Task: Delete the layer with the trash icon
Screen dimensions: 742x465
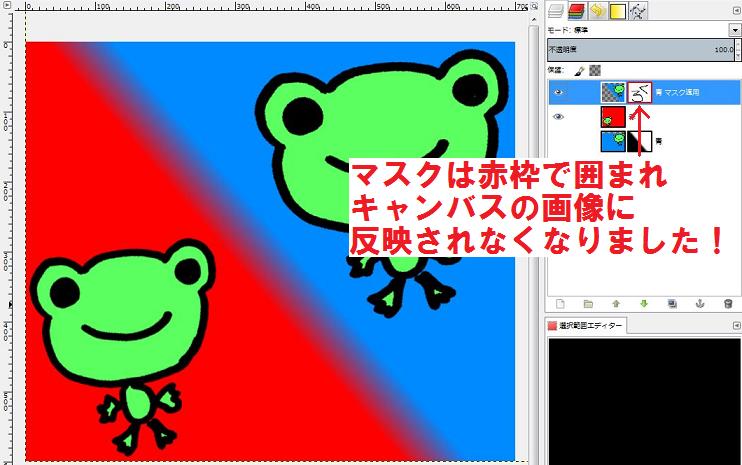Action: coord(728,304)
